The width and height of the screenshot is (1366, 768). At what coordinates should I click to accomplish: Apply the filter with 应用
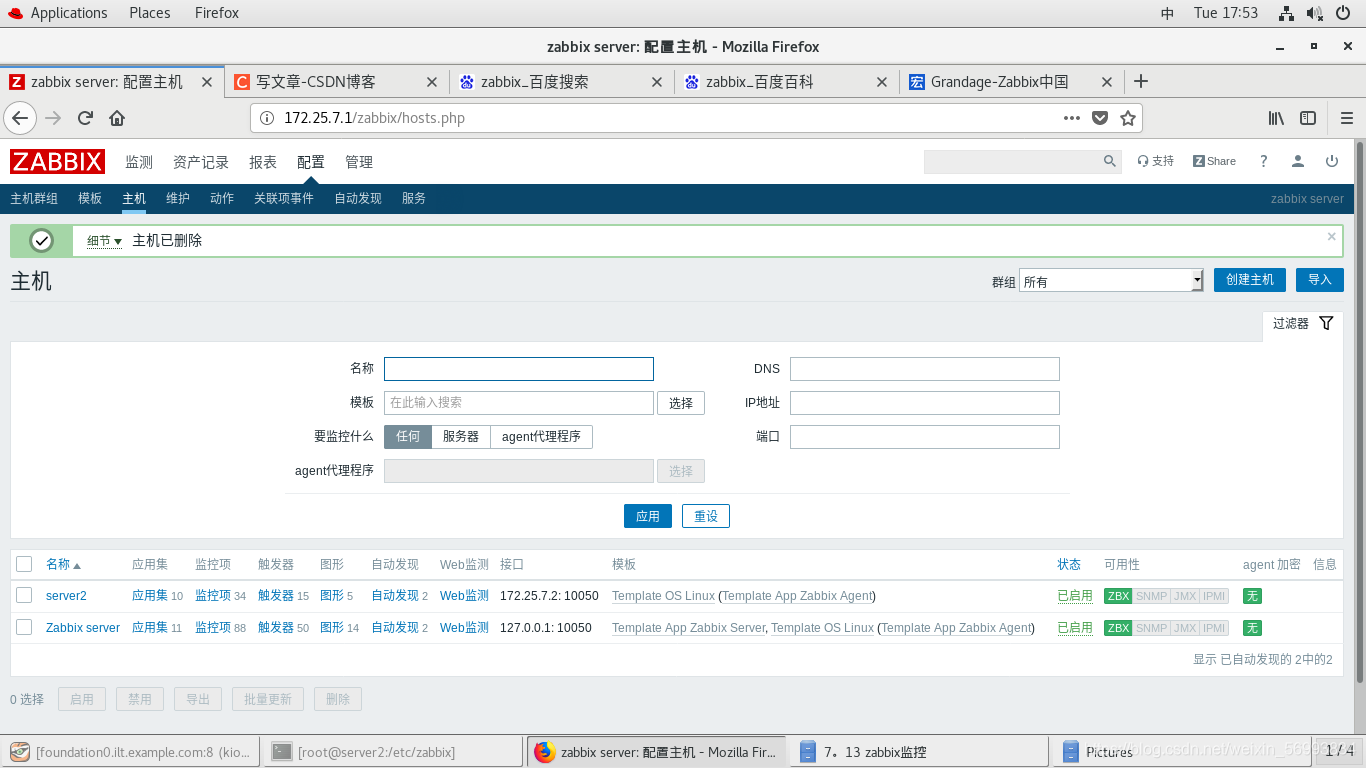pos(648,516)
